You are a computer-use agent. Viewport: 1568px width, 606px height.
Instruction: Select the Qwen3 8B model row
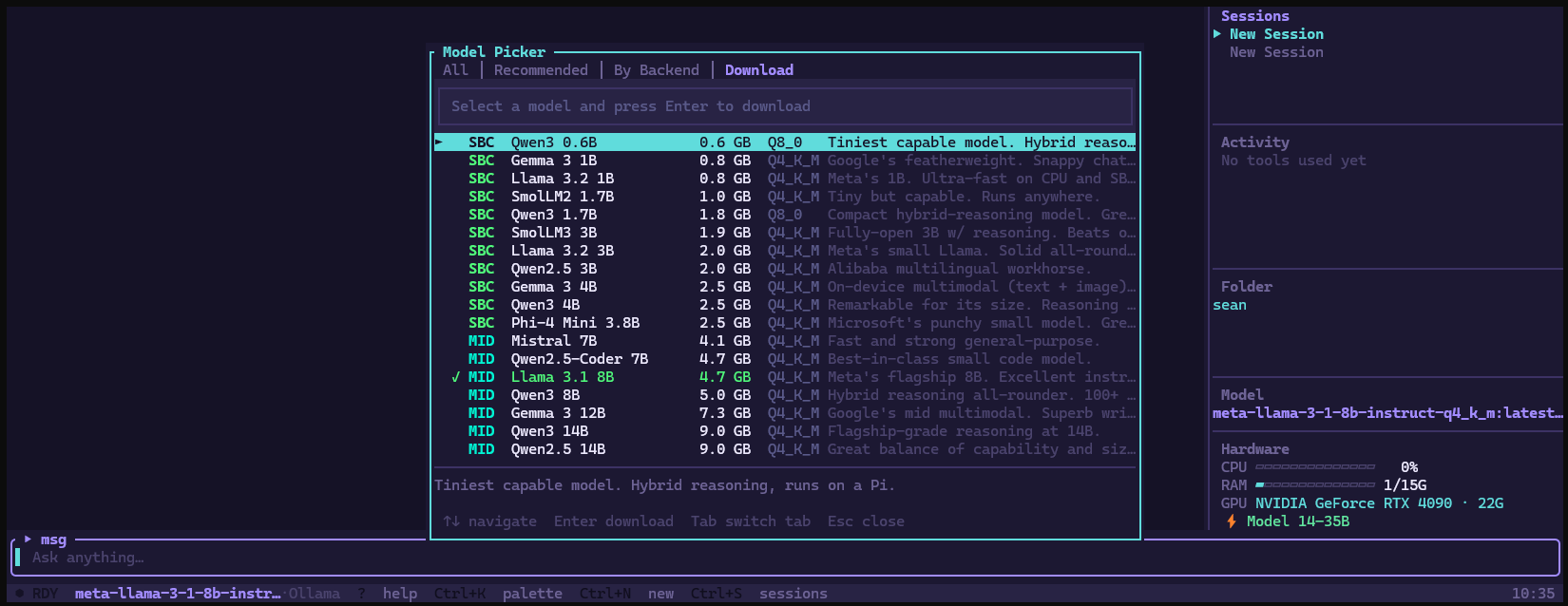(785, 395)
